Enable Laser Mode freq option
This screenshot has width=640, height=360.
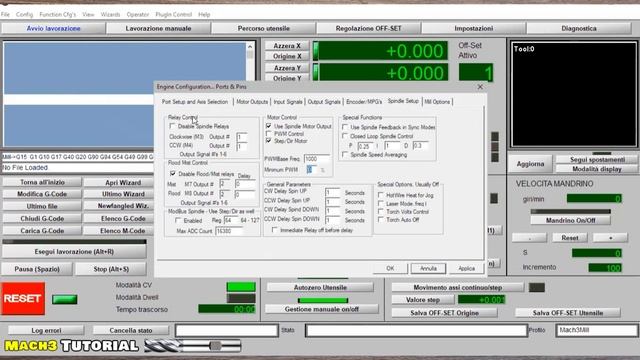[x=381, y=203]
